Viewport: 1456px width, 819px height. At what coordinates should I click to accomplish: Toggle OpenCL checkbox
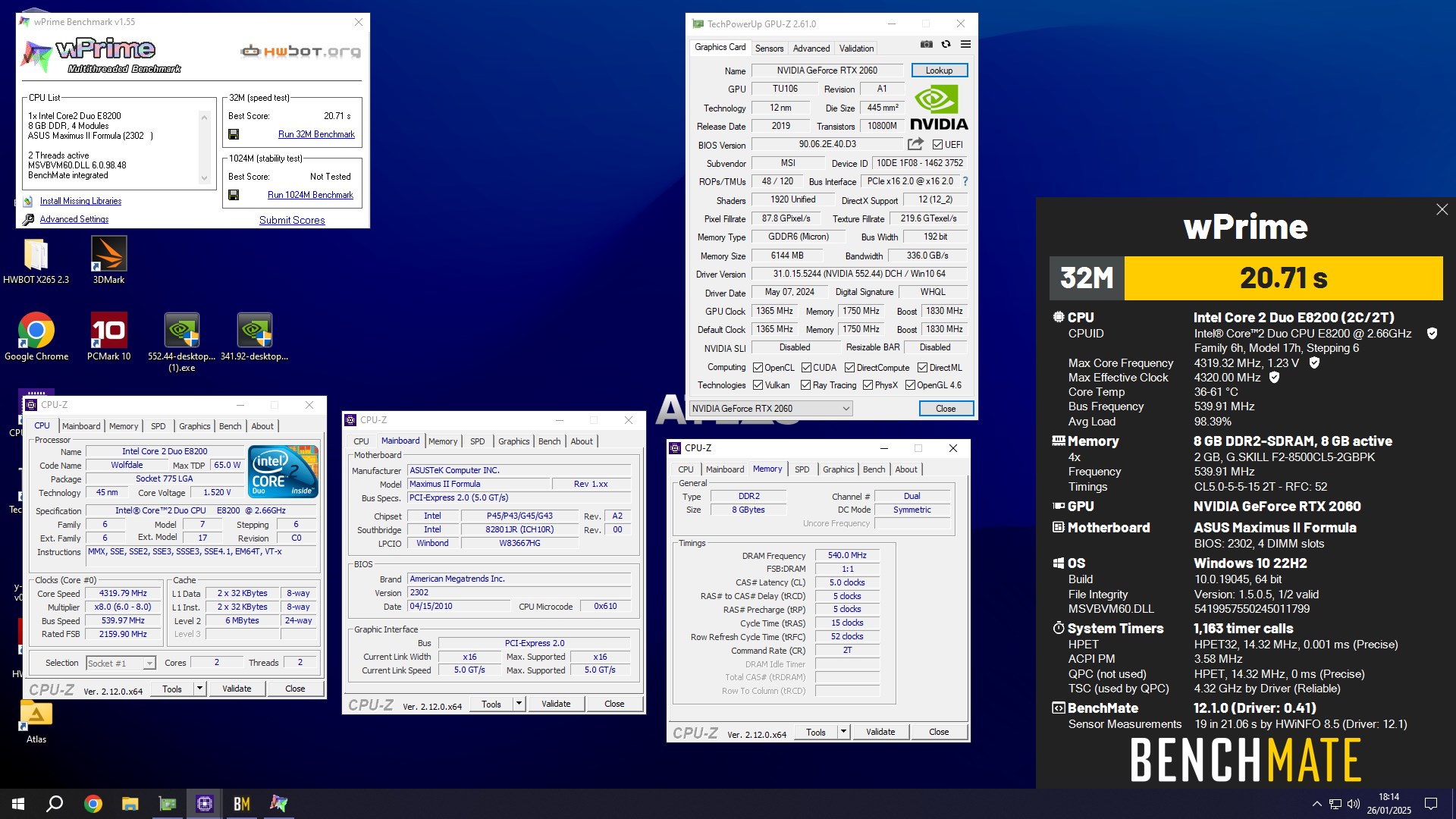pyautogui.click(x=758, y=368)
